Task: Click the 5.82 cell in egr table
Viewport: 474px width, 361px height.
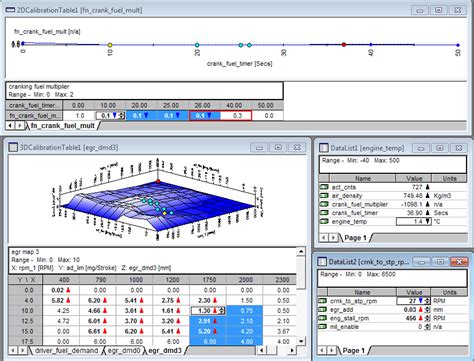Action: tap(61, 300)
